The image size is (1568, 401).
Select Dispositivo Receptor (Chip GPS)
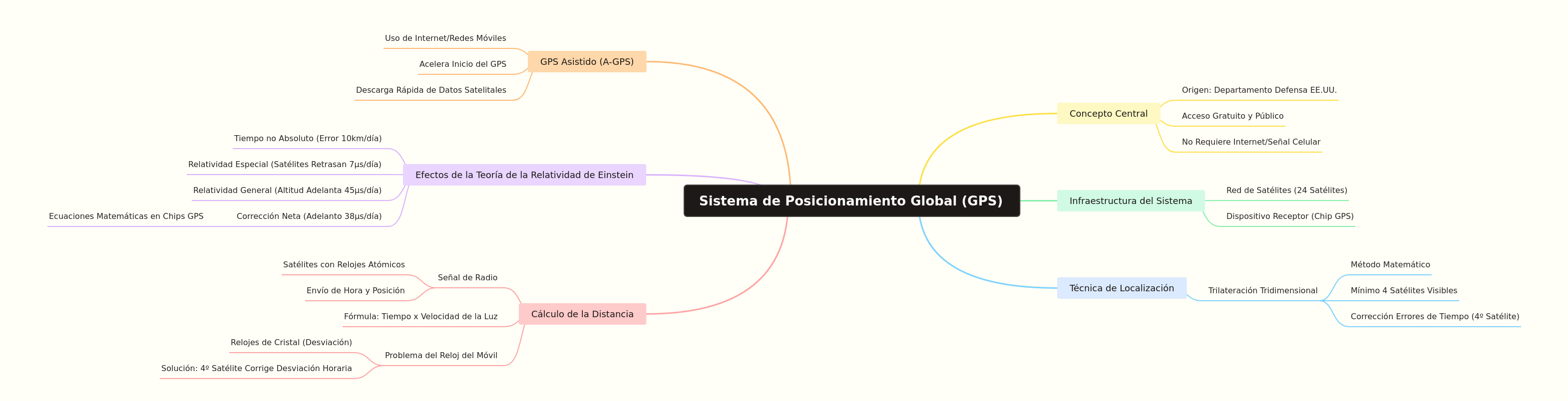1289,216
